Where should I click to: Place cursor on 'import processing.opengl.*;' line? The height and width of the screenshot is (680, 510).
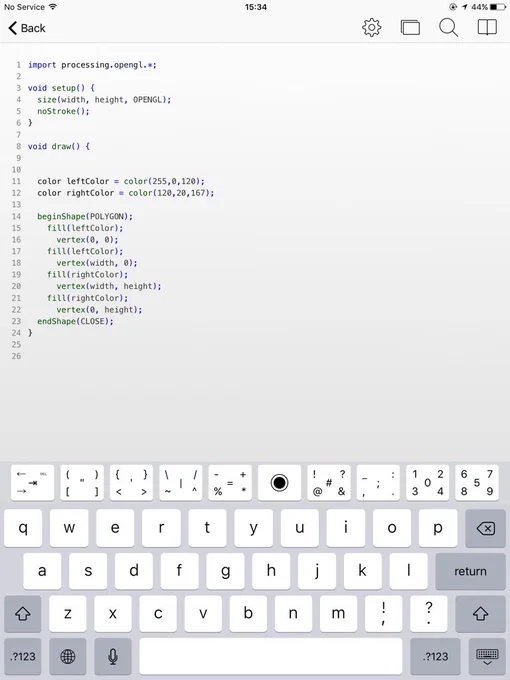pos(92,65)
